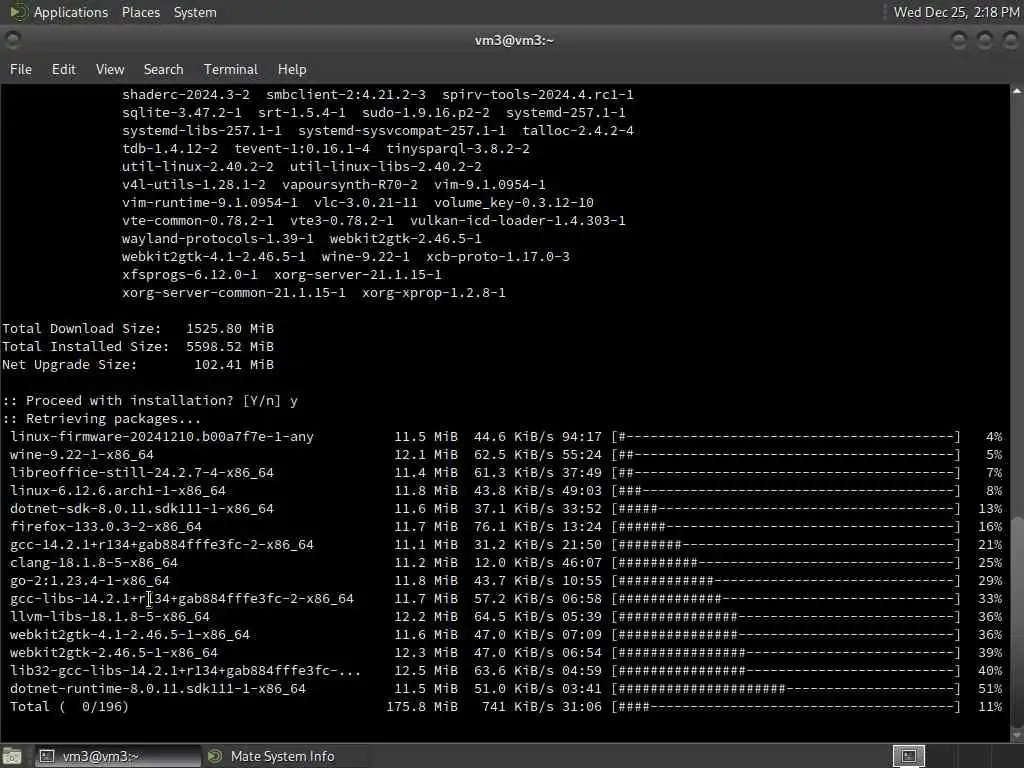Click 'libreoffice-still-24.2.7-4-x86_64' row name
This screenshot has height=768, width=1024.
click(x=142, y=472)
